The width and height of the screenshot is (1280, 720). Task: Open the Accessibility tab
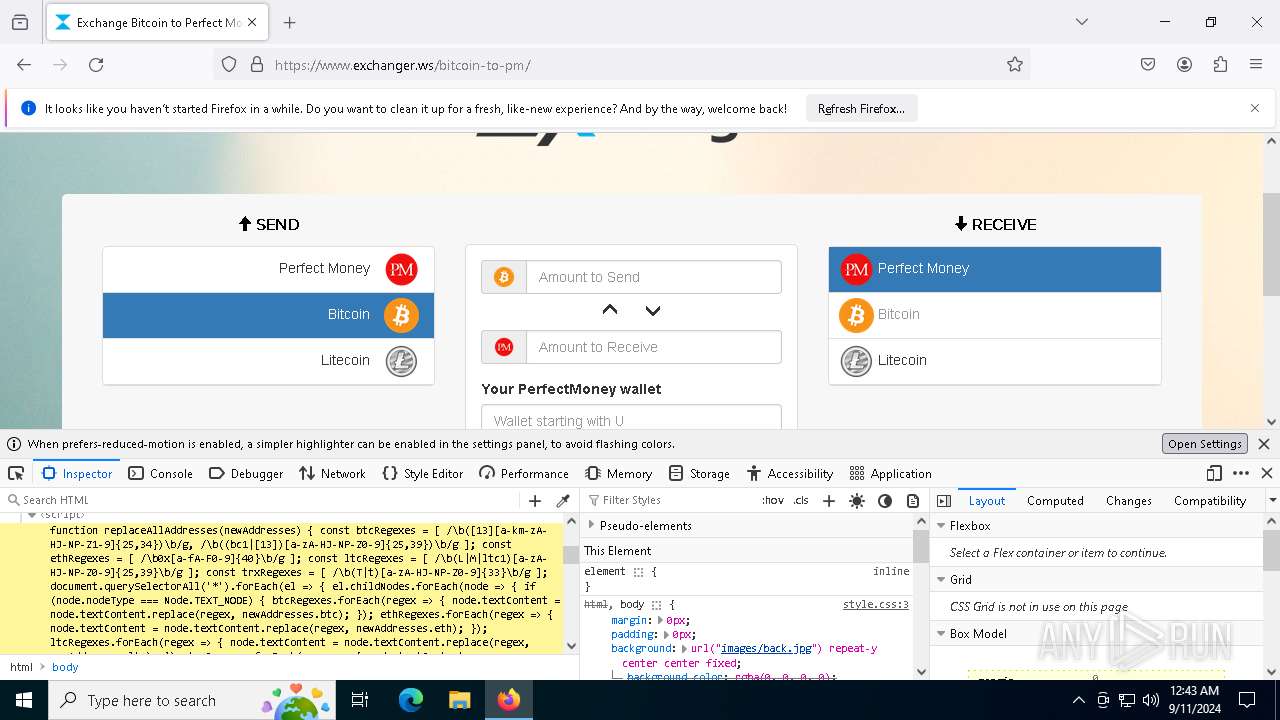point(790,473)
